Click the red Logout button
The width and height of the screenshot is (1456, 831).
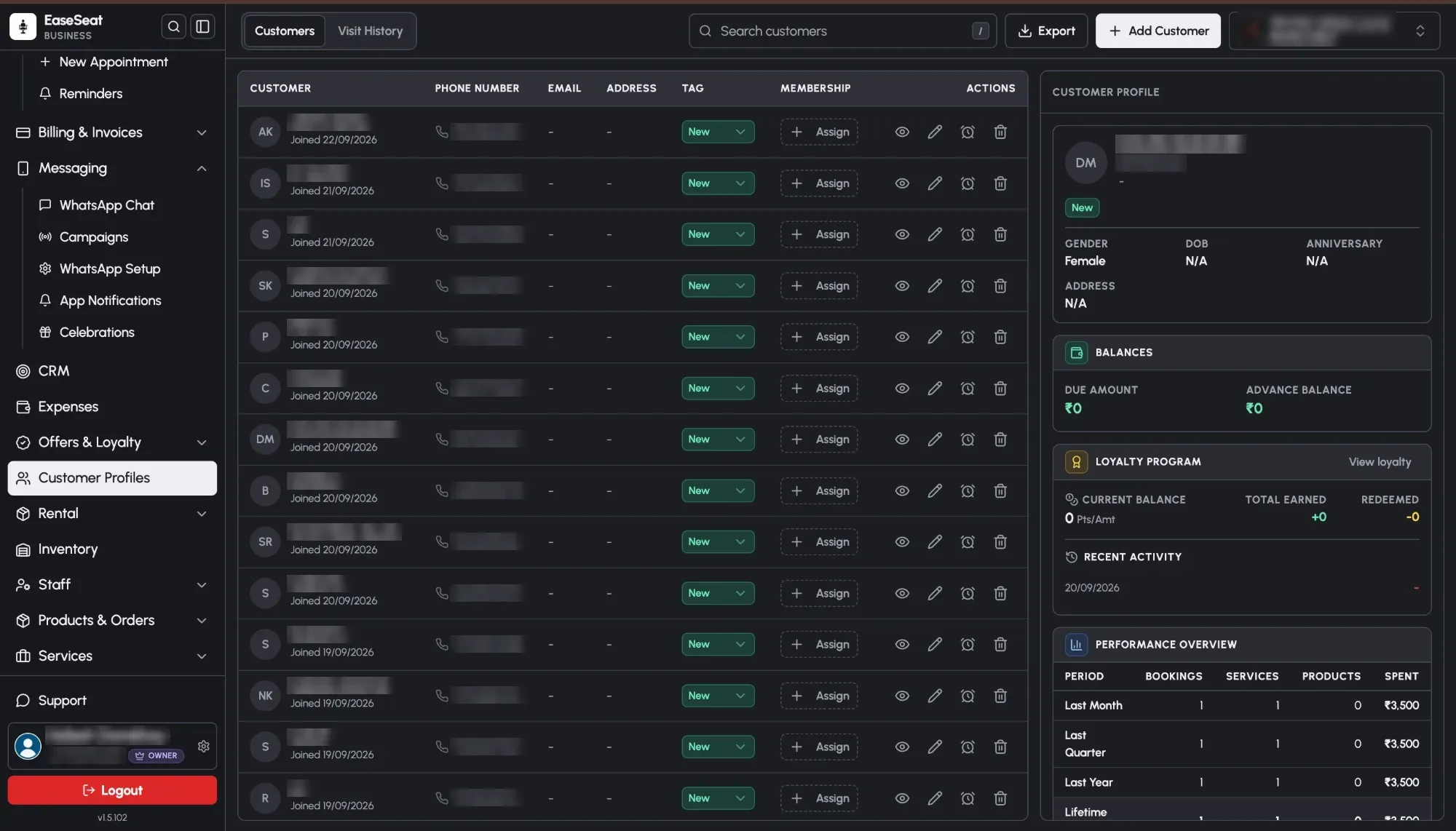(x=112, y=790)
